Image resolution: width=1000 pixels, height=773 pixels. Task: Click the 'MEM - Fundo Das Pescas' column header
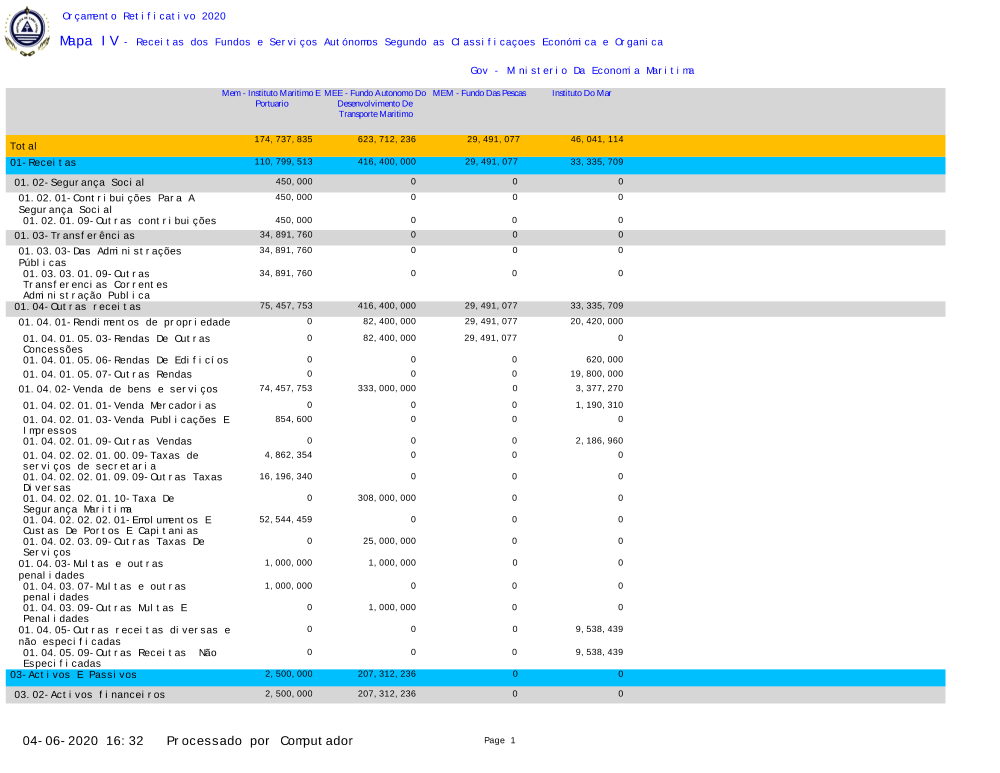tap(480, 93)
